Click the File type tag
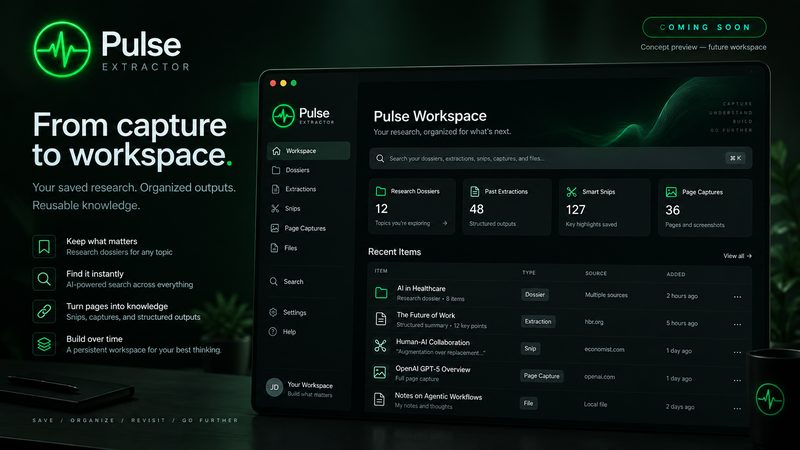 (528, 403)
